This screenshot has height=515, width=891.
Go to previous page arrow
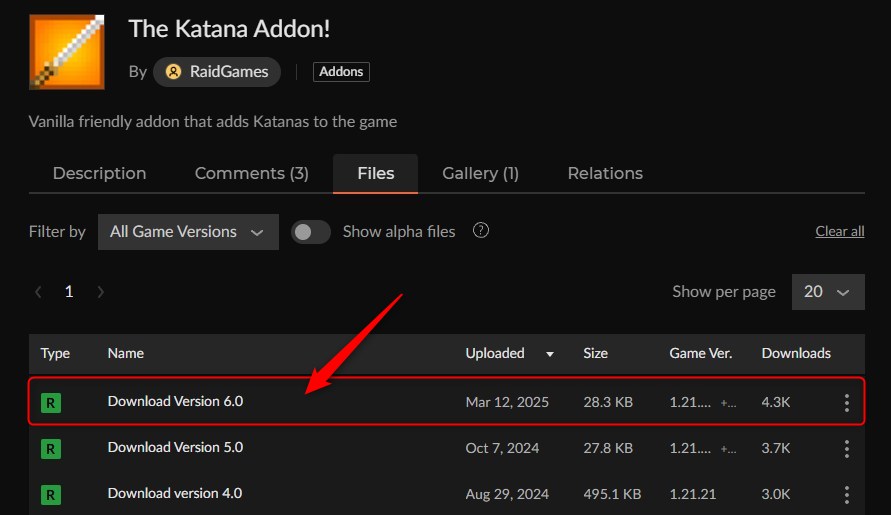(x=38, y=292)
